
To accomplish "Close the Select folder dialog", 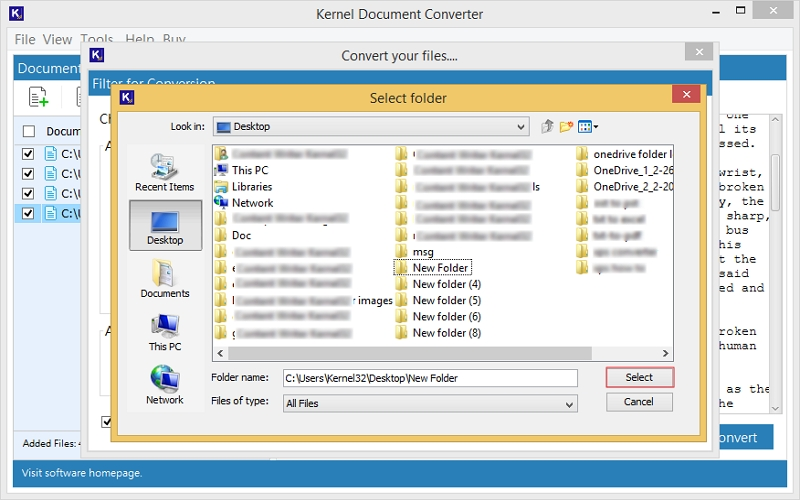I will click(686, 94).
